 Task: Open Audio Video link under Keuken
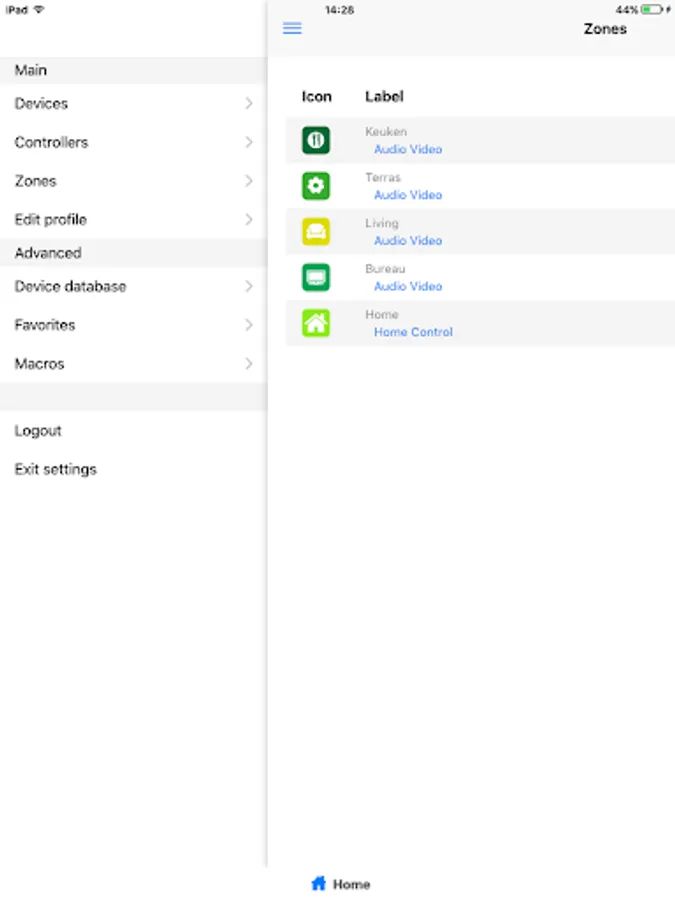pyautogui.click(x=408, y=149)
